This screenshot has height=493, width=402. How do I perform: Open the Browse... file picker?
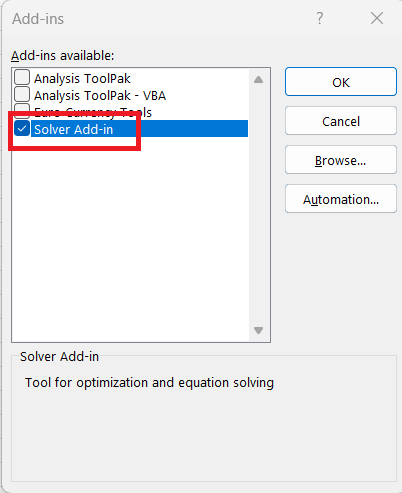point(341,160)
